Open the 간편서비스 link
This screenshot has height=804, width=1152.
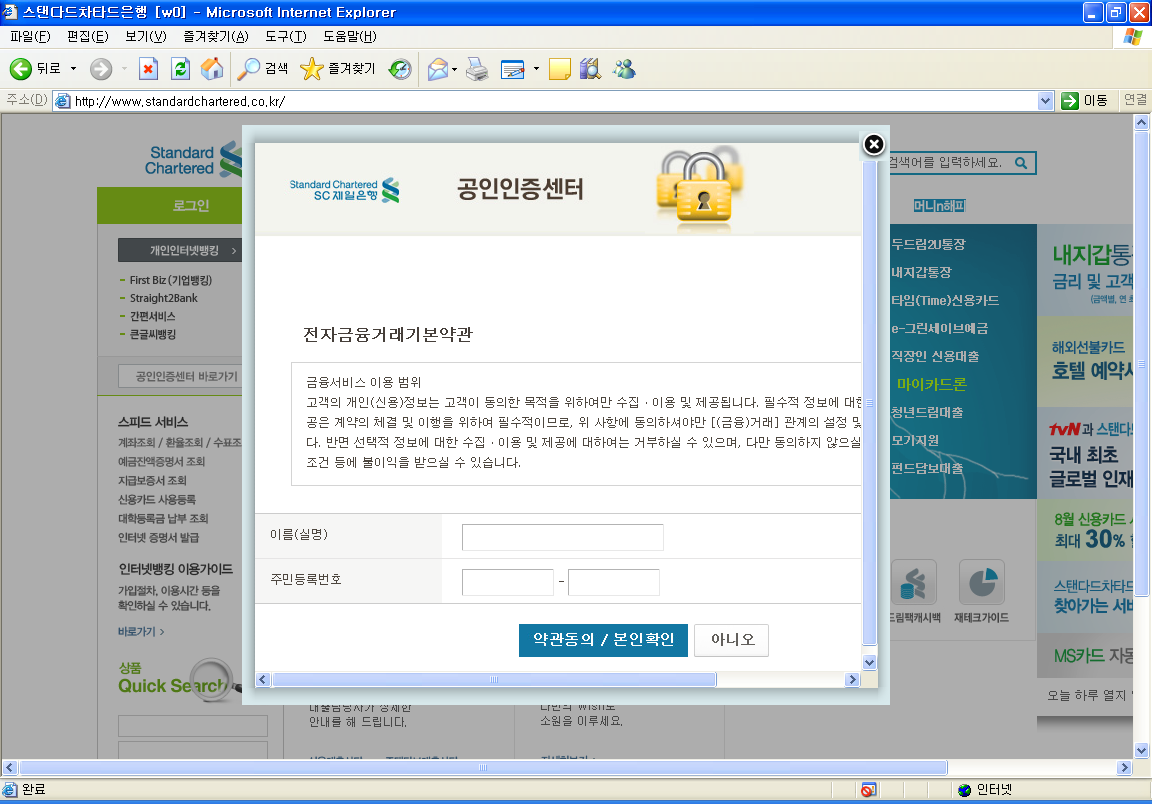coord(152,316)
